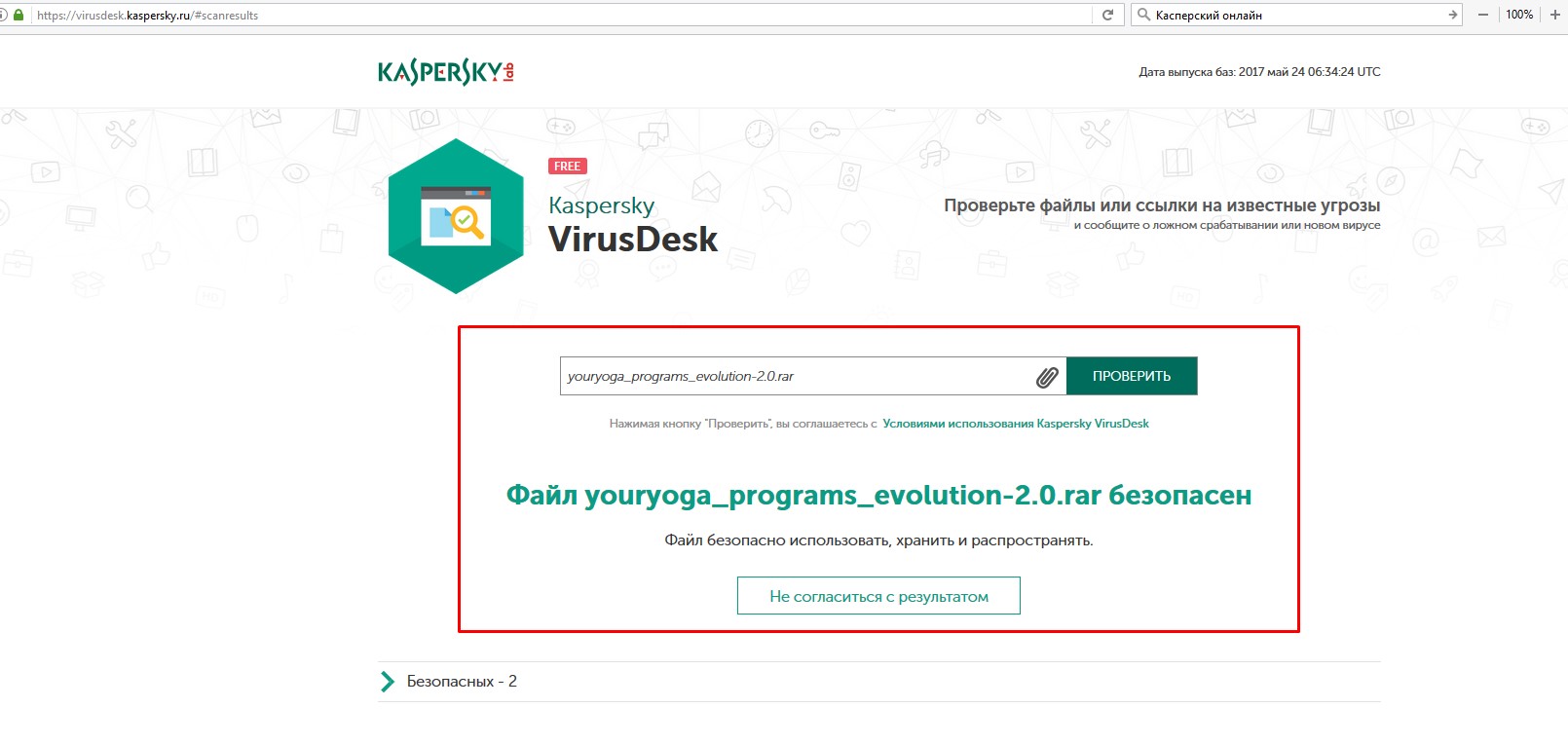Click the Kaspersky VirusDesk title text
The image size is (1568, 745).
click(633, 225)
